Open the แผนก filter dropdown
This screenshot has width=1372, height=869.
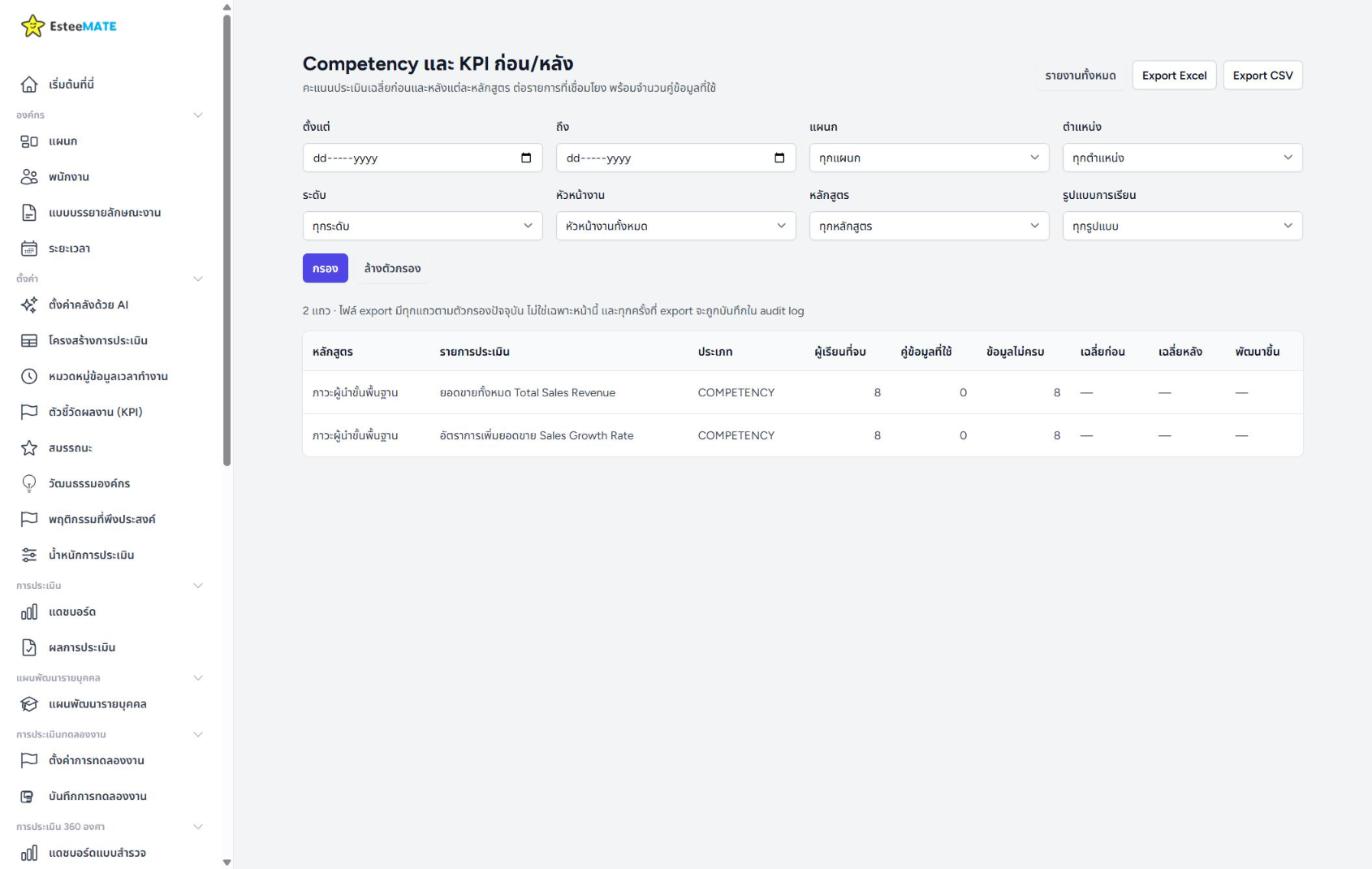click(x=929, y=158)
